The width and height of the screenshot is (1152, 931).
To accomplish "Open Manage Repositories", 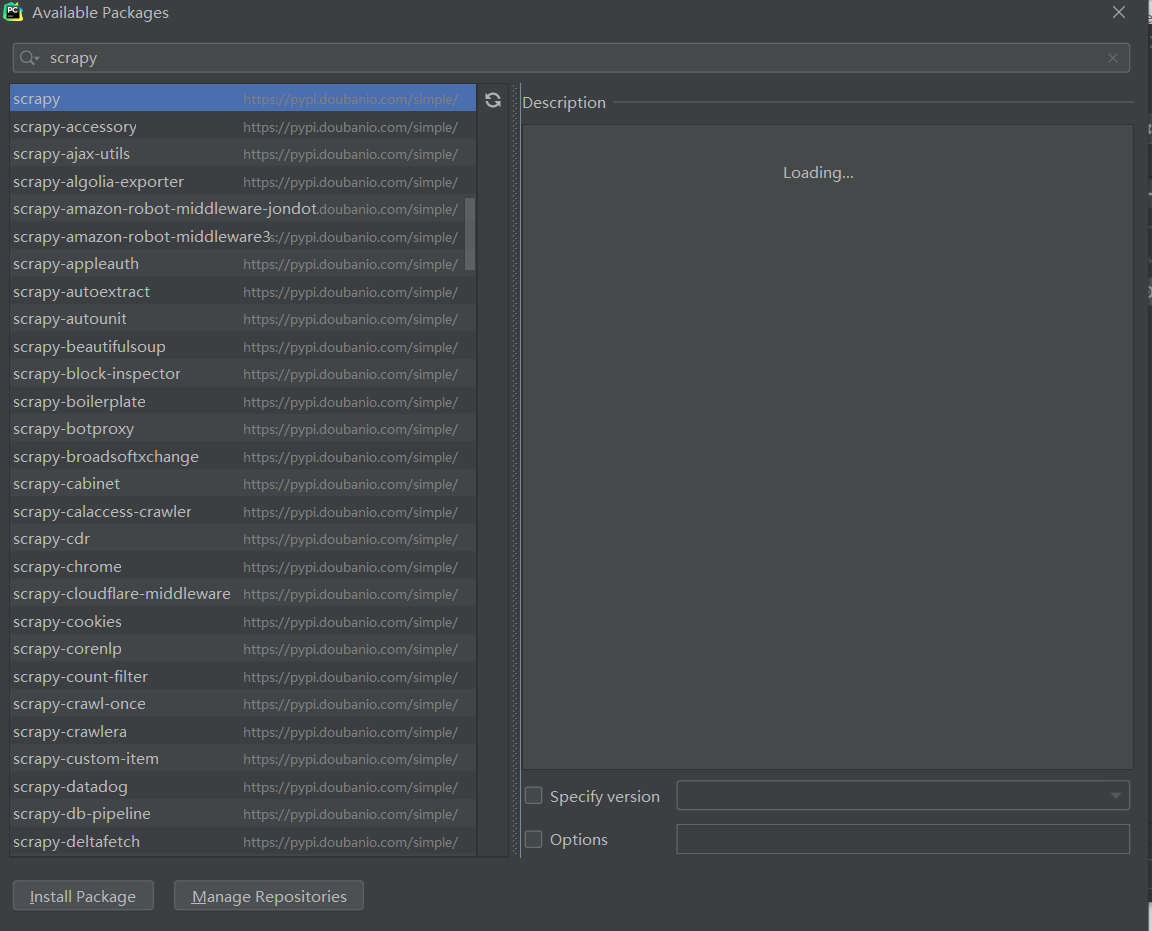I will (x=268, y=895).
